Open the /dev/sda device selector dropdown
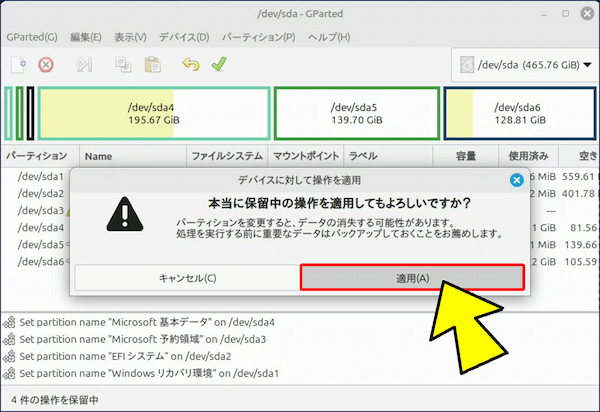This screenshot has width=600, height=412. (x=521, y=65)
